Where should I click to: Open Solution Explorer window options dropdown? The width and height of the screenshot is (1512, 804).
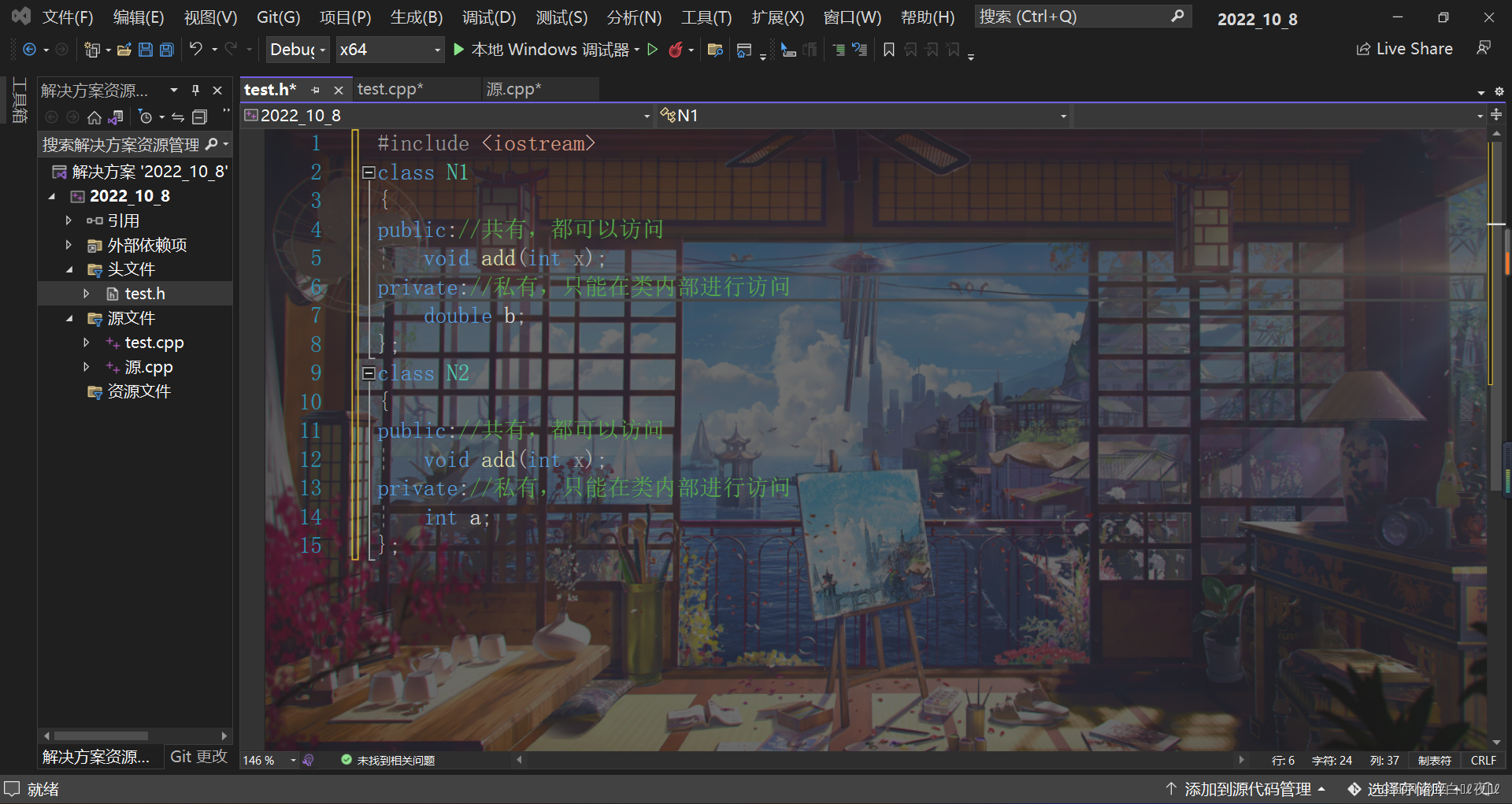(x=173, y=91)
